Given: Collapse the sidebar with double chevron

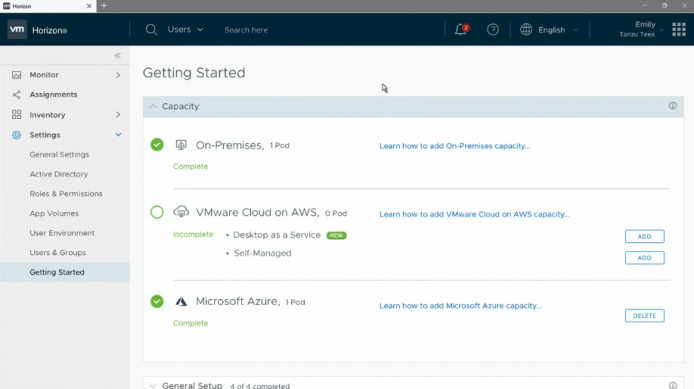Looking at the screenshot, I should 118,56.
